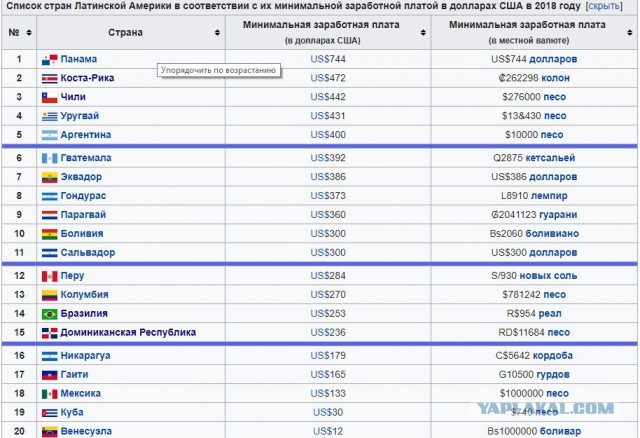Open the Гондурас country link
640x438 pixels.
[x=83, y=196]
